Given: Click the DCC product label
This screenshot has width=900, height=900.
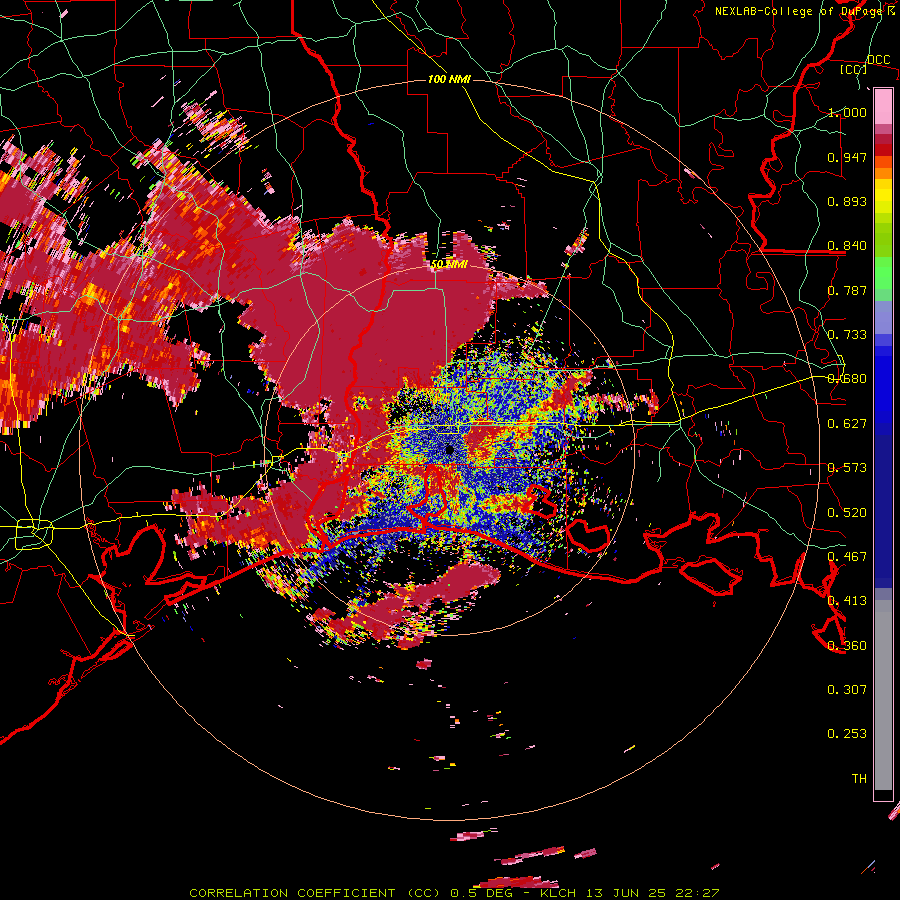Looking at the screenshot, I should point(878,59).
